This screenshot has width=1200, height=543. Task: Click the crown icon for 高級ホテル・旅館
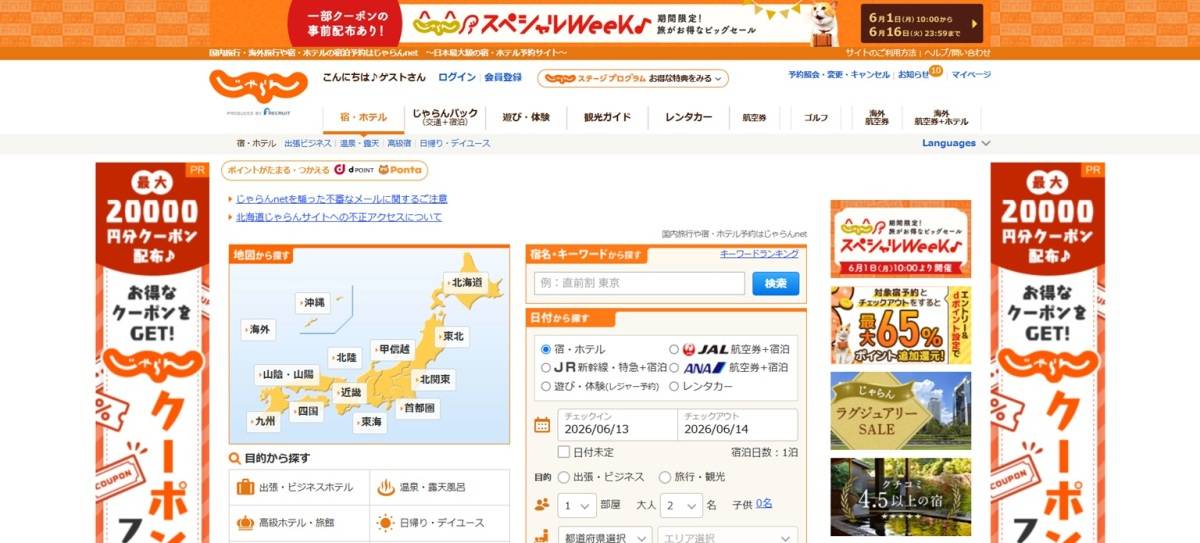[245, 522]
